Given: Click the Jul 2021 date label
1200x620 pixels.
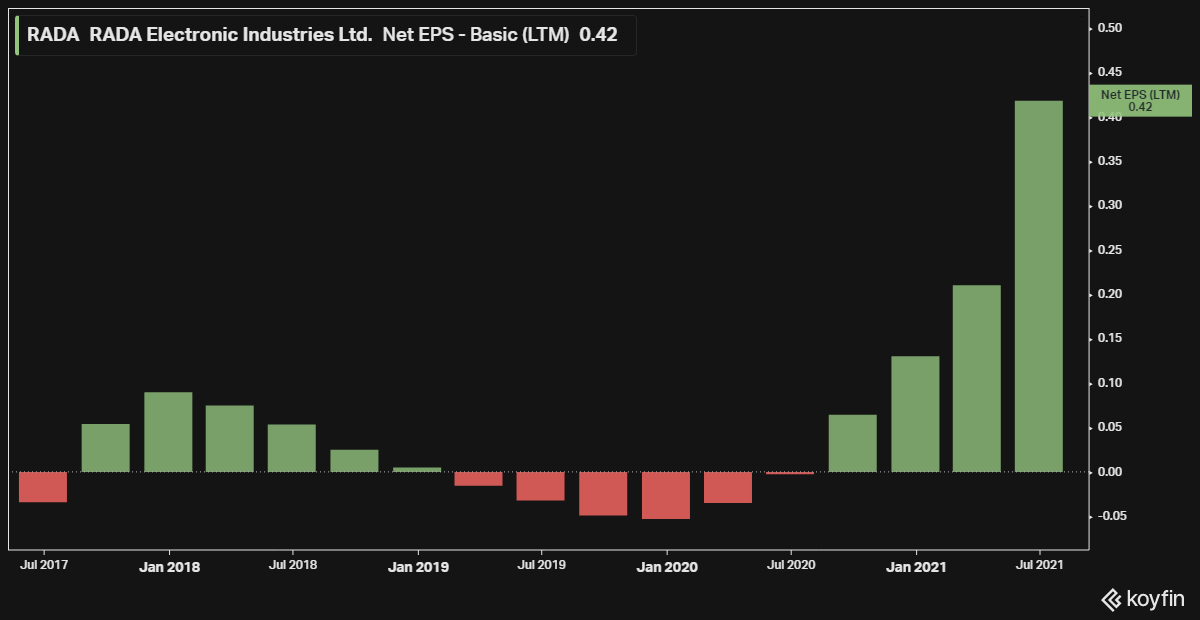Looking at the screenshot, I should 1039,564.
